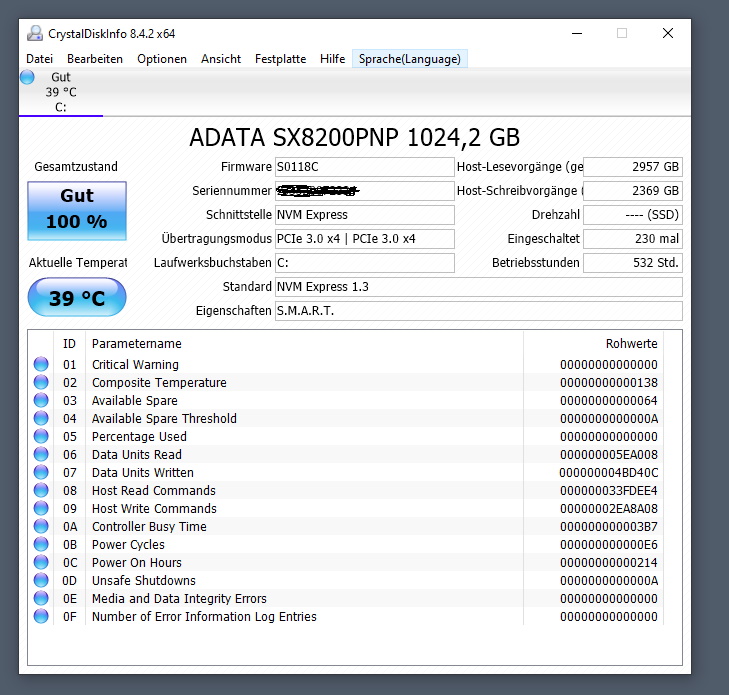
Task: Click raw value 000000033FDEE4
Action: pos(609,490)
